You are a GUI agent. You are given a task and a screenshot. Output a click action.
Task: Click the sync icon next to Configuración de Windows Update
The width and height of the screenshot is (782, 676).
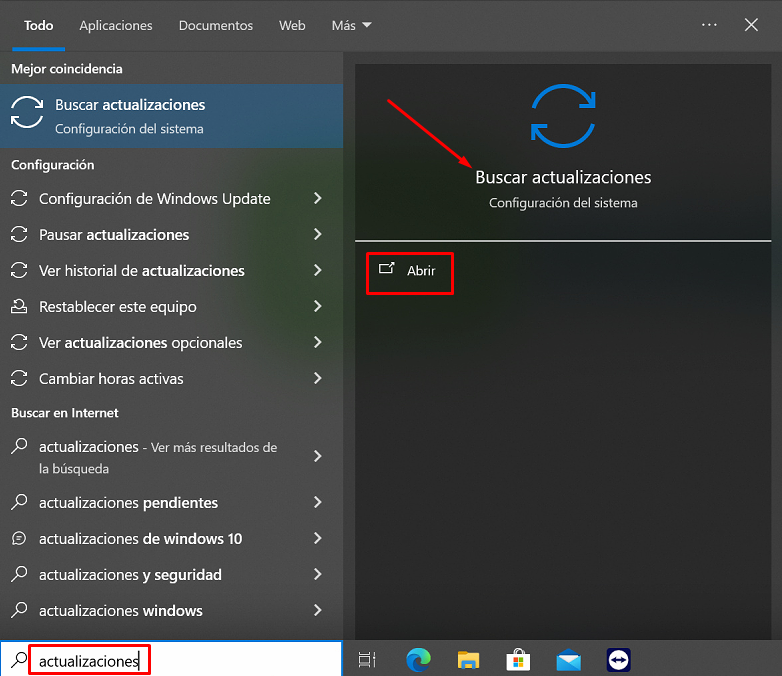pyautogui.click(x=19, y=199)
